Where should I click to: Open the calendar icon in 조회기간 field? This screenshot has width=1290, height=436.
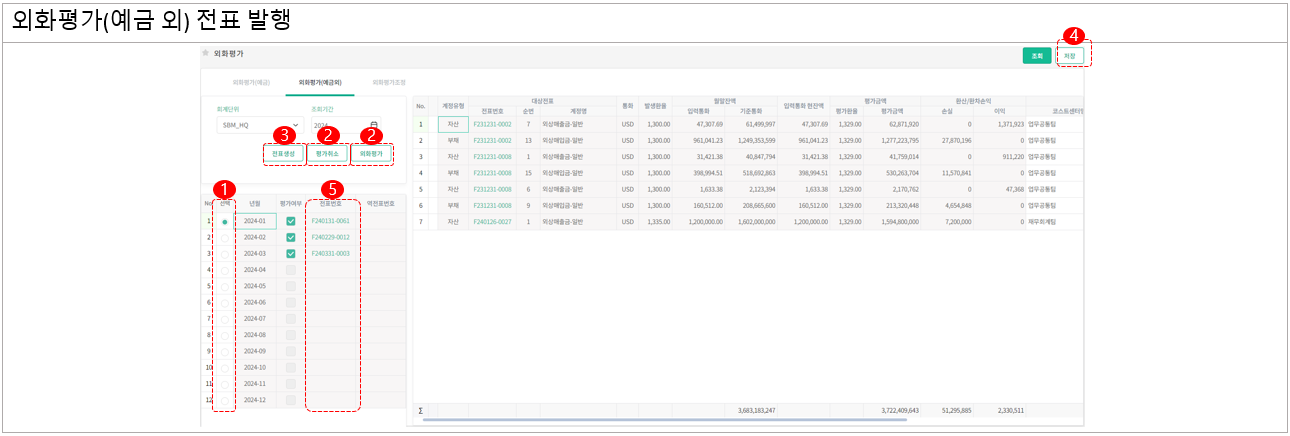click(x=374, y=126)
